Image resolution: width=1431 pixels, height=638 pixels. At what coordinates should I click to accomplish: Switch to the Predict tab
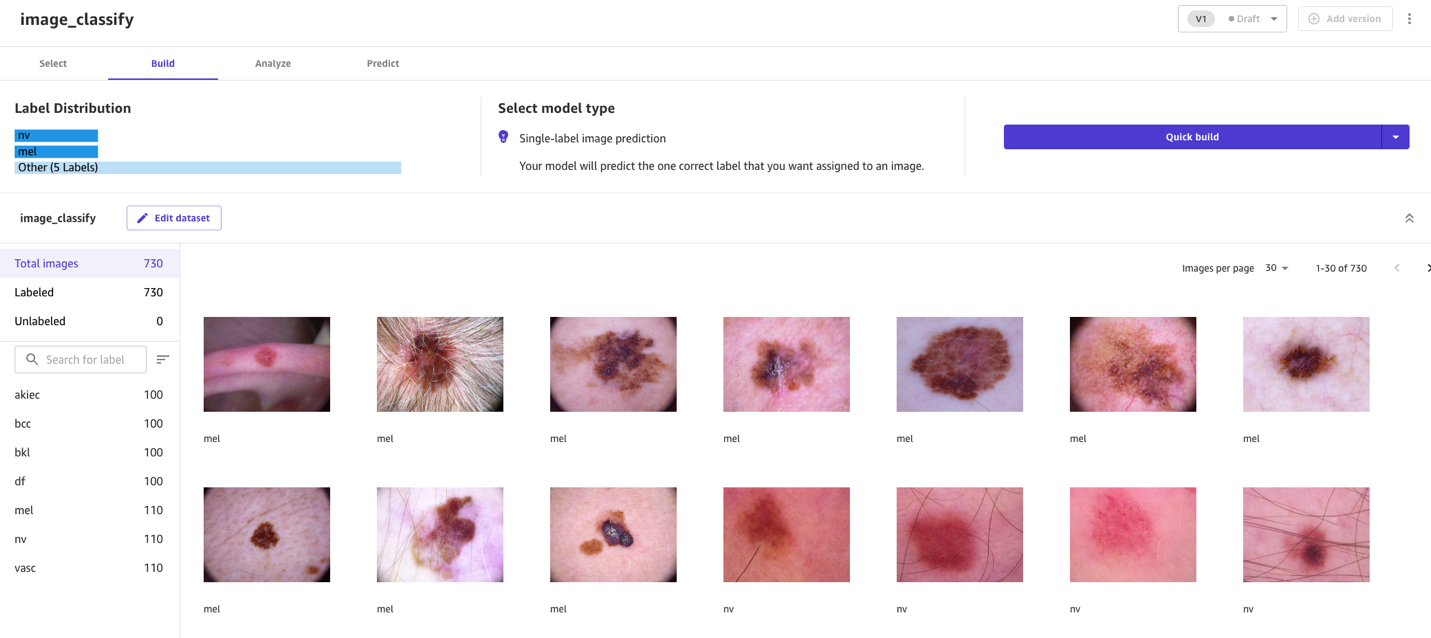click(x=383, y=63)
